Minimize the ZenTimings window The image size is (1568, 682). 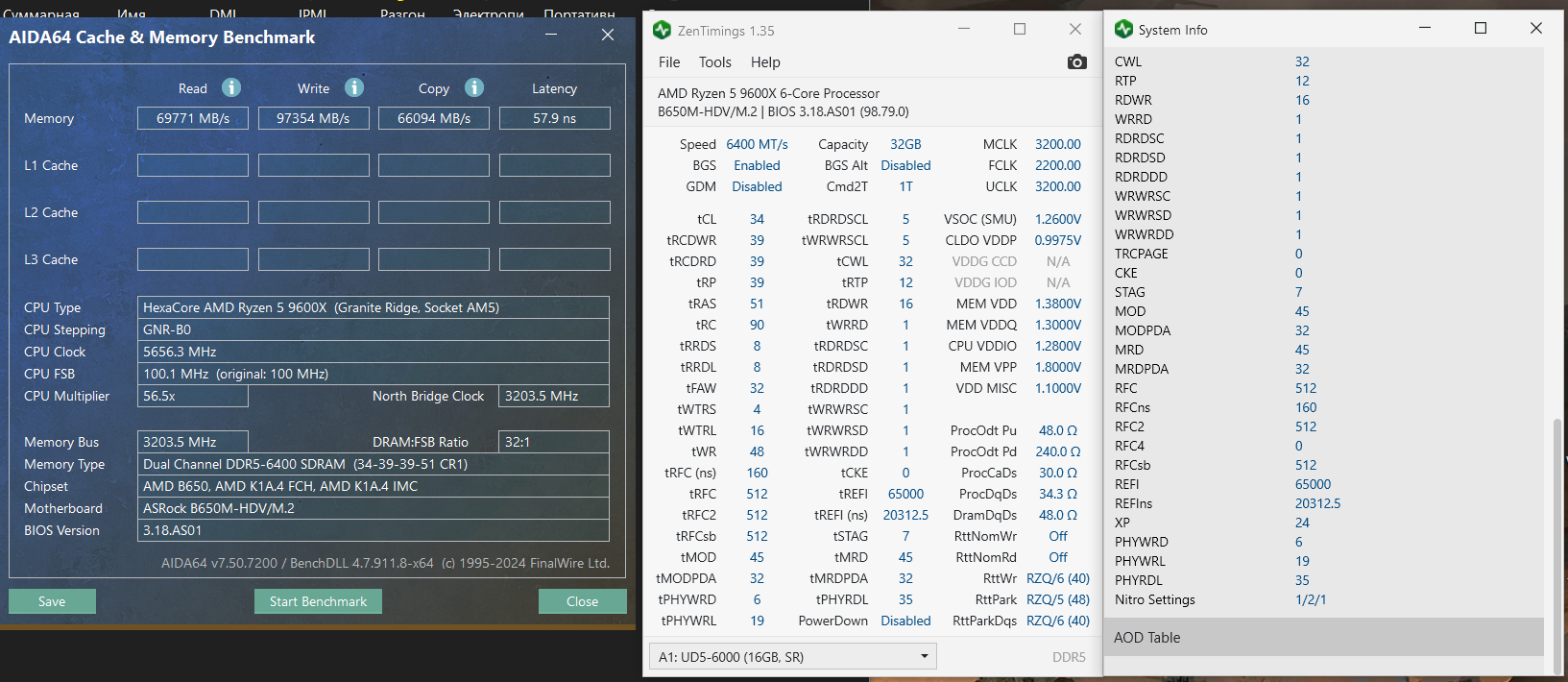(964, 30)
